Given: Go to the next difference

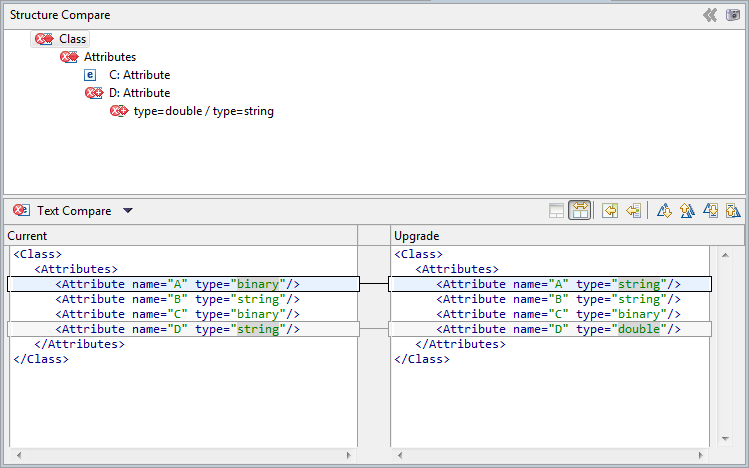Looking at the screenshot, I should [x=664, y=210].
